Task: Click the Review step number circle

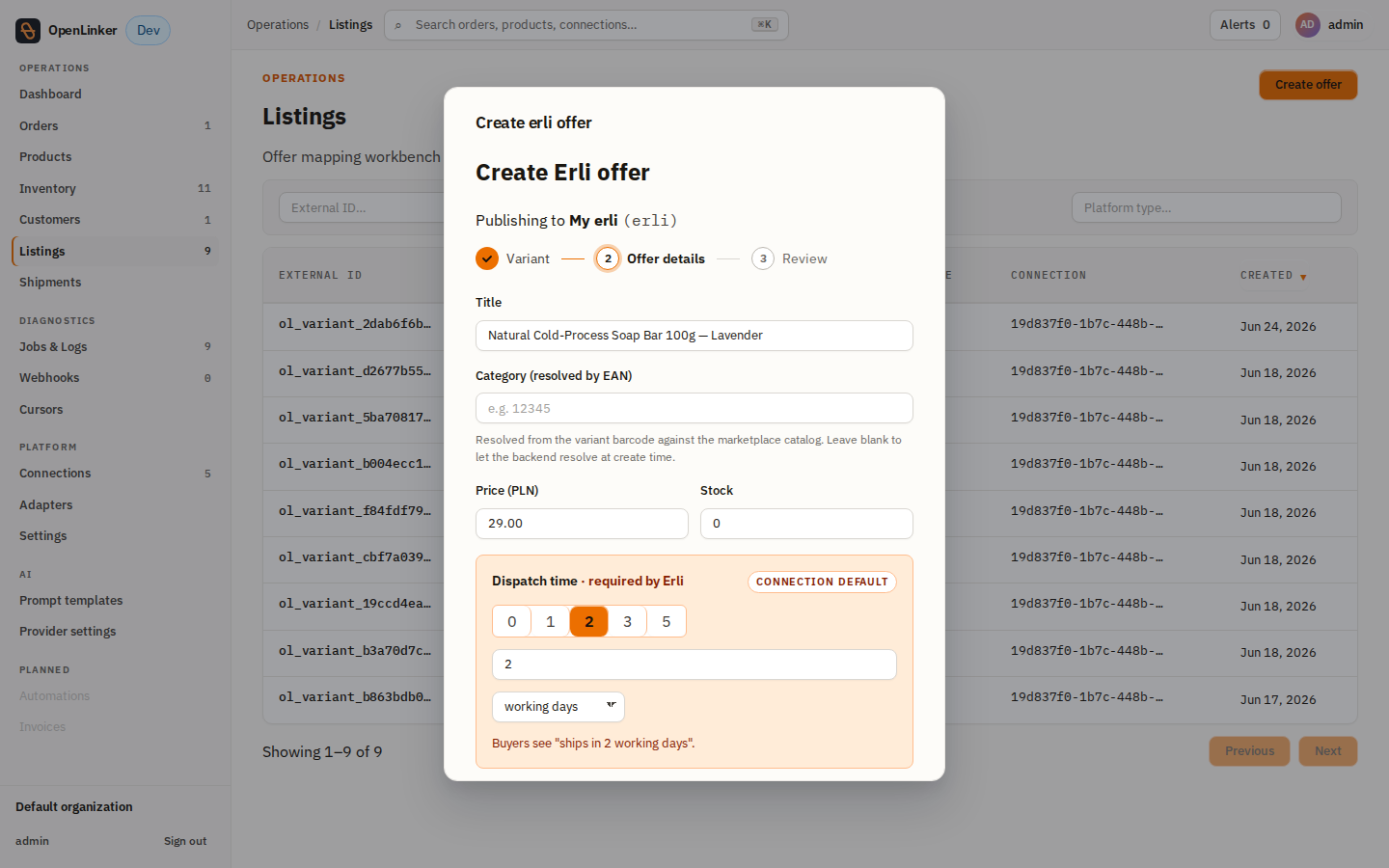Action: (763, 258)
